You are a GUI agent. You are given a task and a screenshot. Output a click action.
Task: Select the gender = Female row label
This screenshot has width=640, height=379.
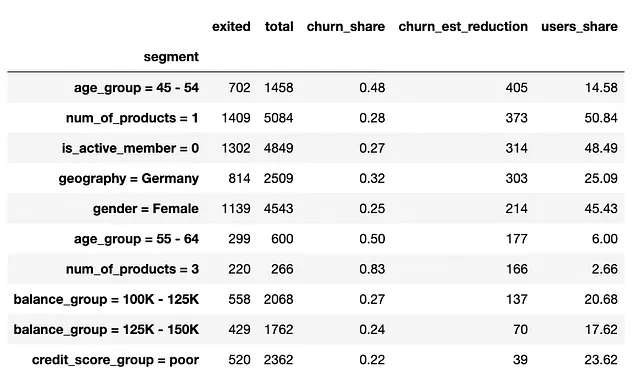point(146,208)
